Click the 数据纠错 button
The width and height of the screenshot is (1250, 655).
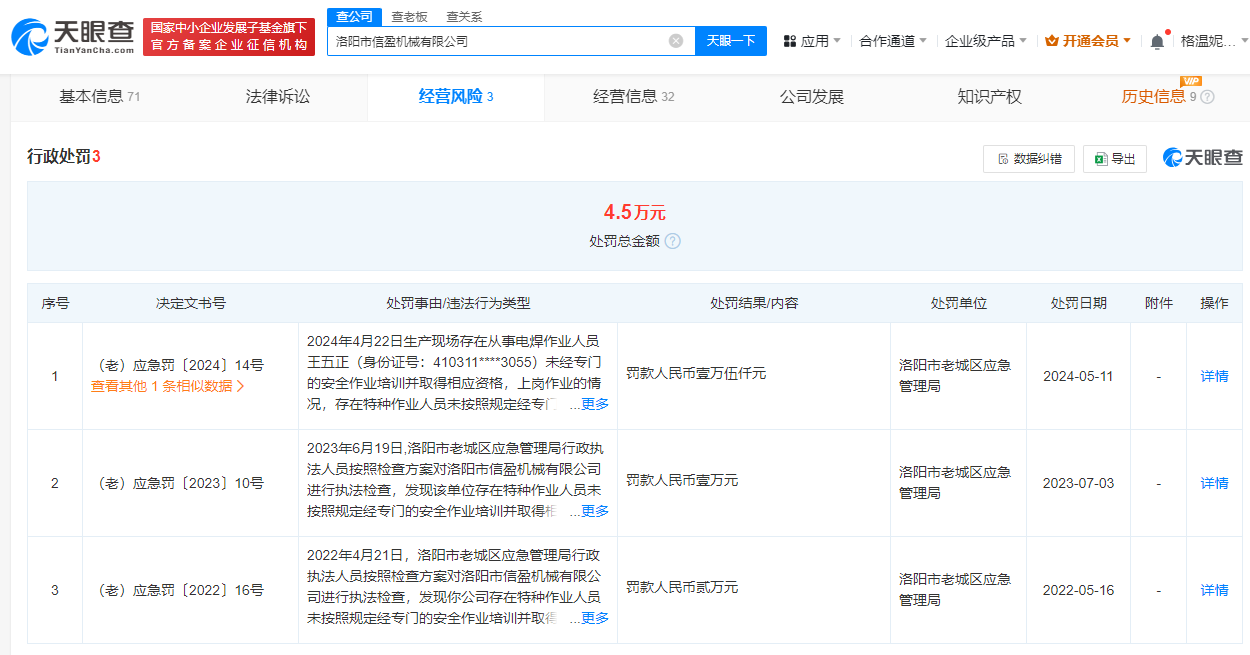pos(1029,158)
